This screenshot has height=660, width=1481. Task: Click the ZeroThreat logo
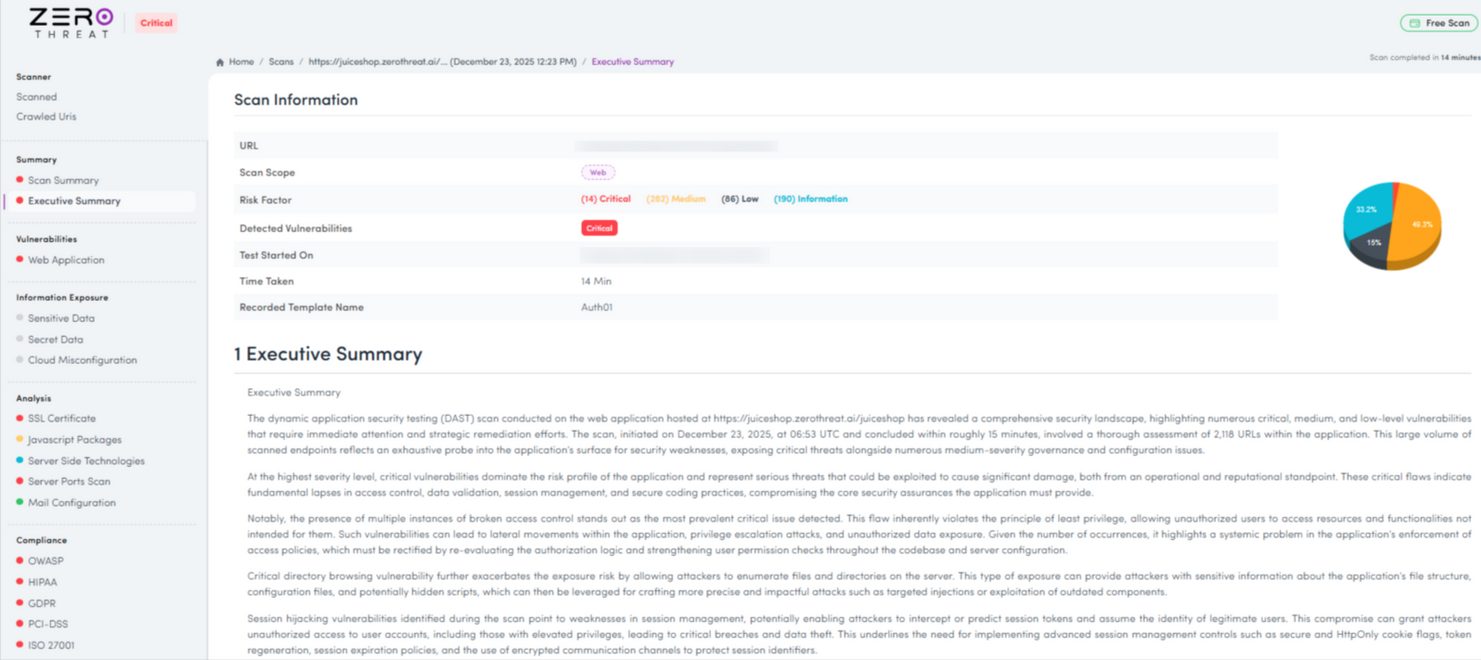[70, 23]
